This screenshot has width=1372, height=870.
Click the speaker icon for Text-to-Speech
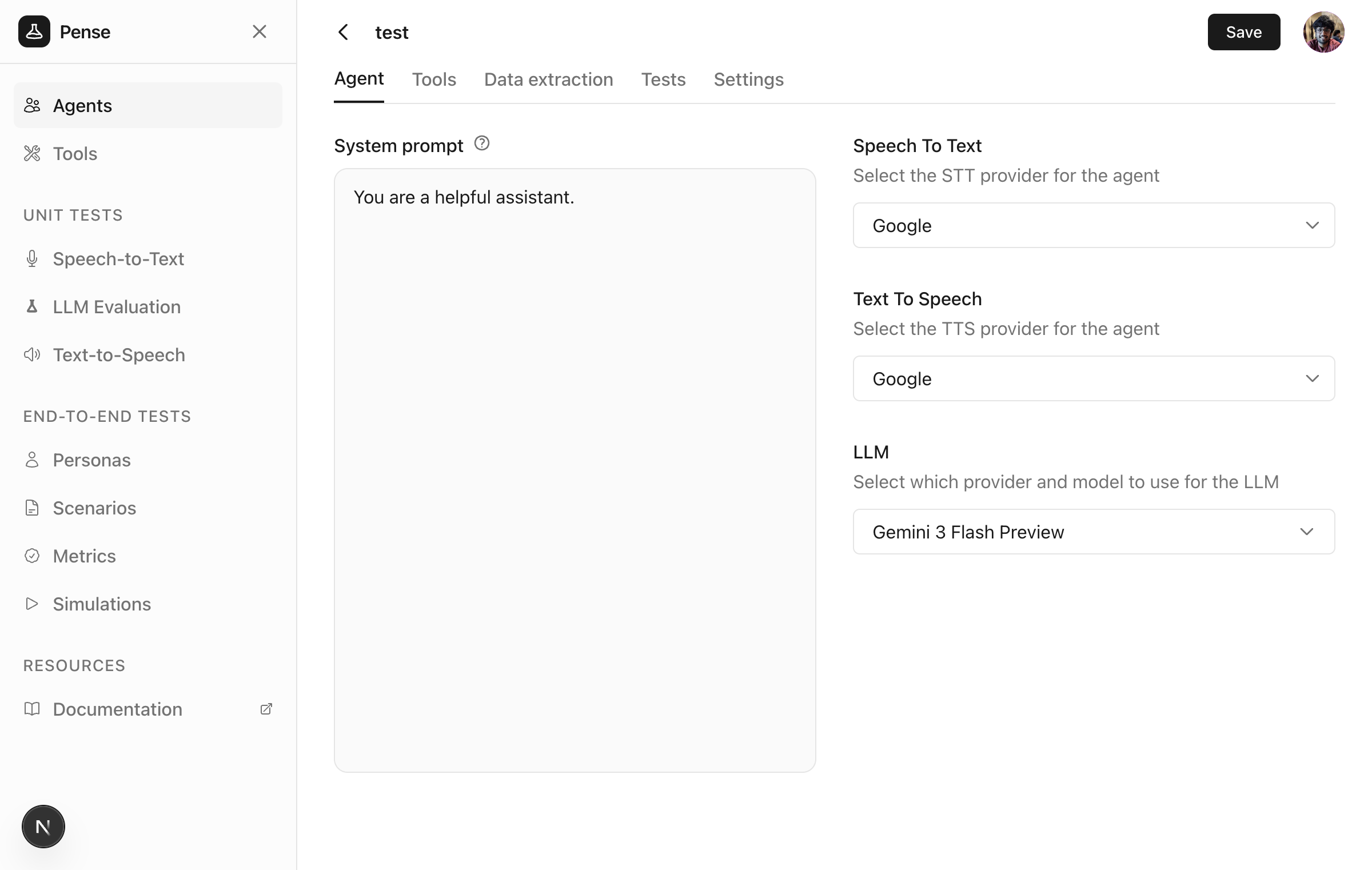click(x=32, y=355)
